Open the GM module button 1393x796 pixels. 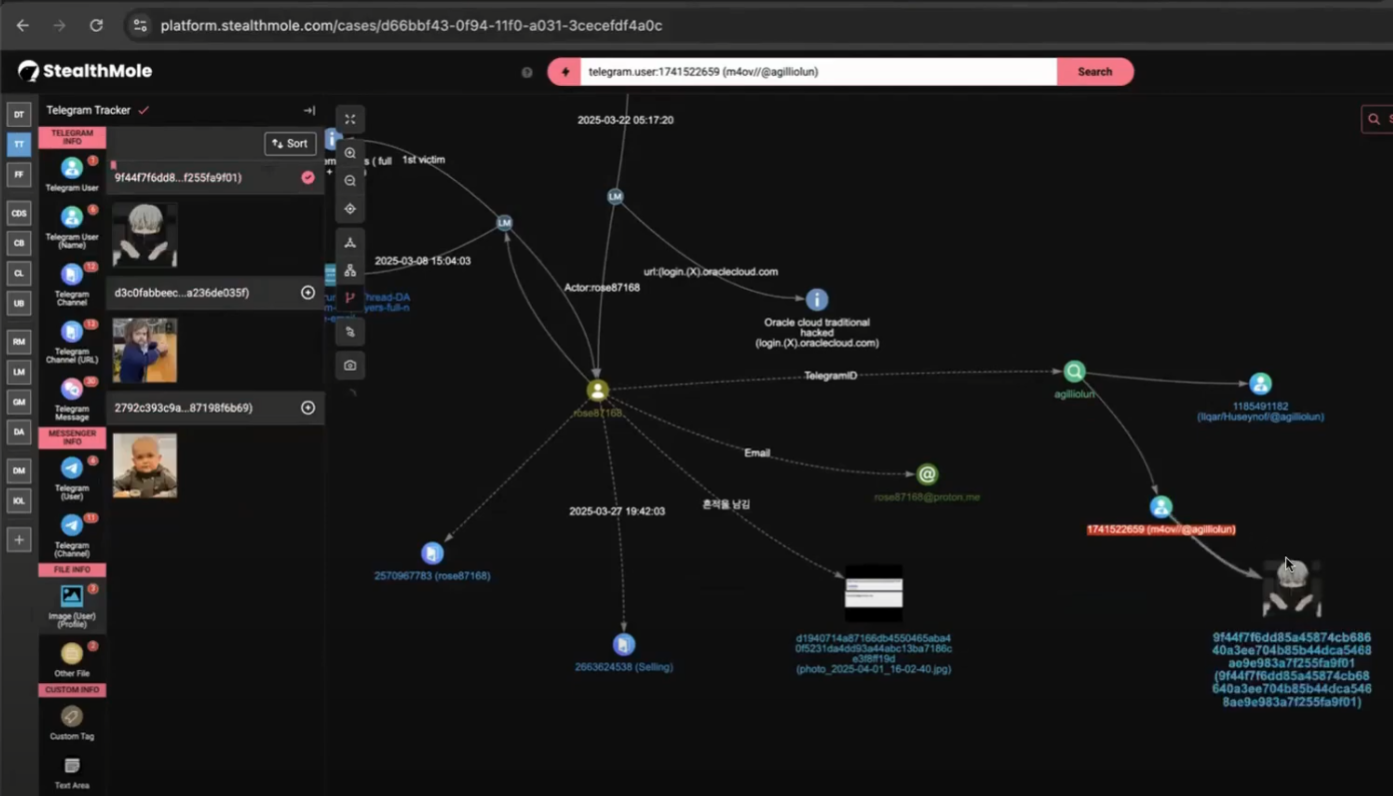pyautogui.click(x=19, y=402)
